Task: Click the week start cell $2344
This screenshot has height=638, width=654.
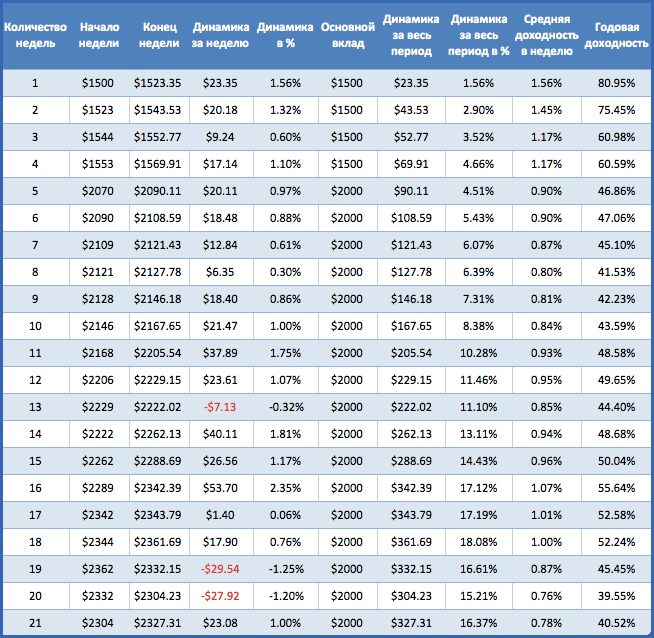Action: click(x=98, y=542)
